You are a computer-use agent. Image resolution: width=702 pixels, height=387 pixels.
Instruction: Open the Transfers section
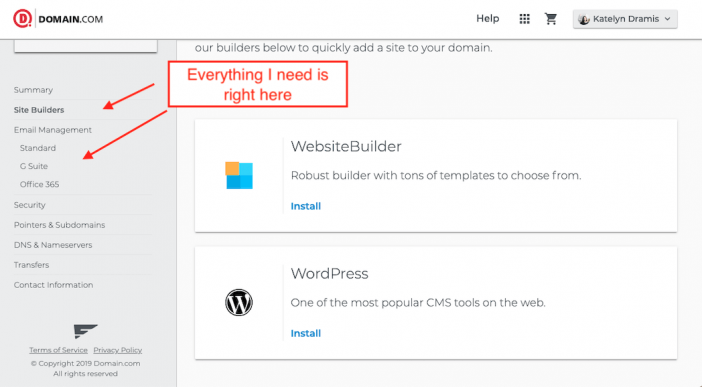31,265
